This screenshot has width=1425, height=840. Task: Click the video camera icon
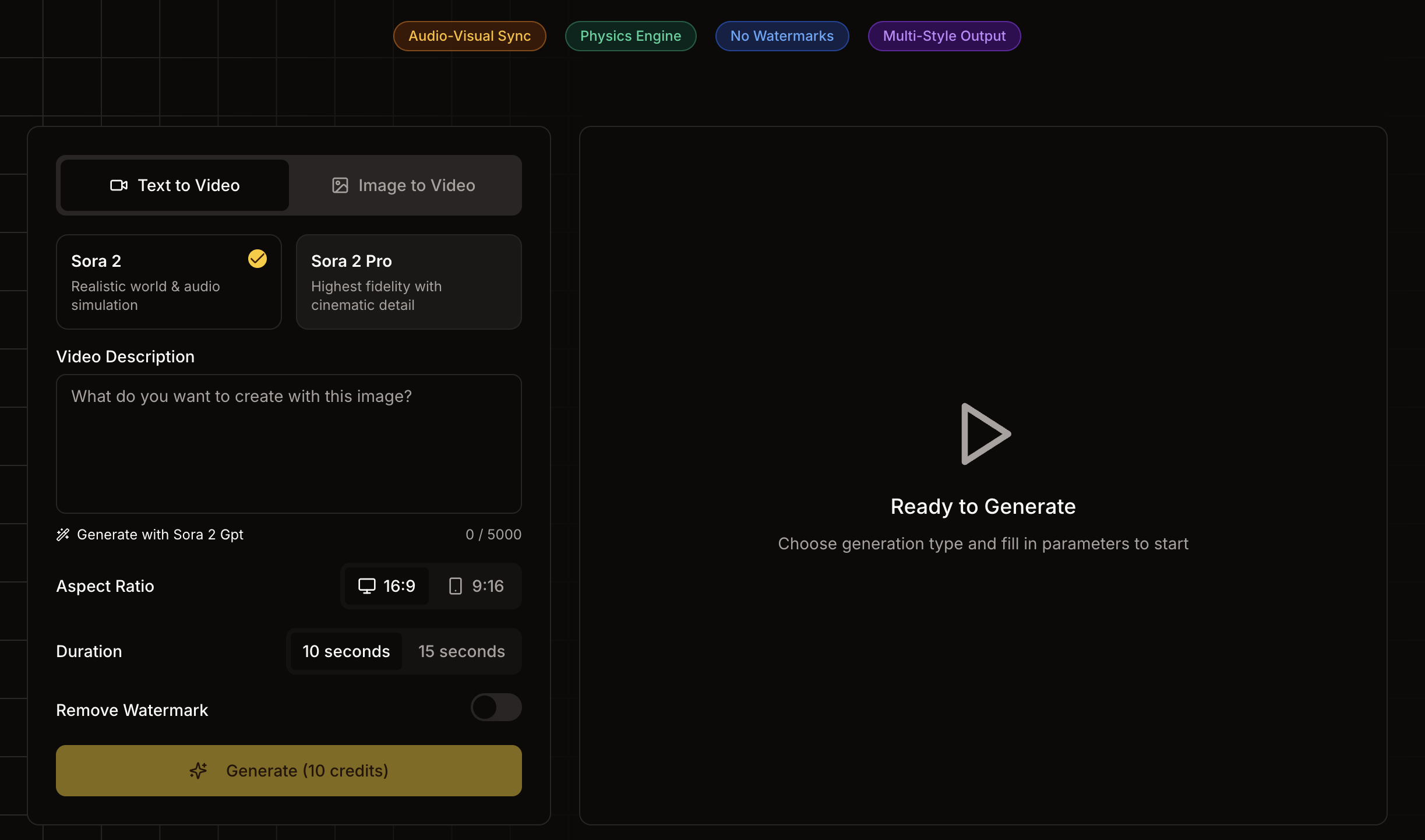pos(119,185)
